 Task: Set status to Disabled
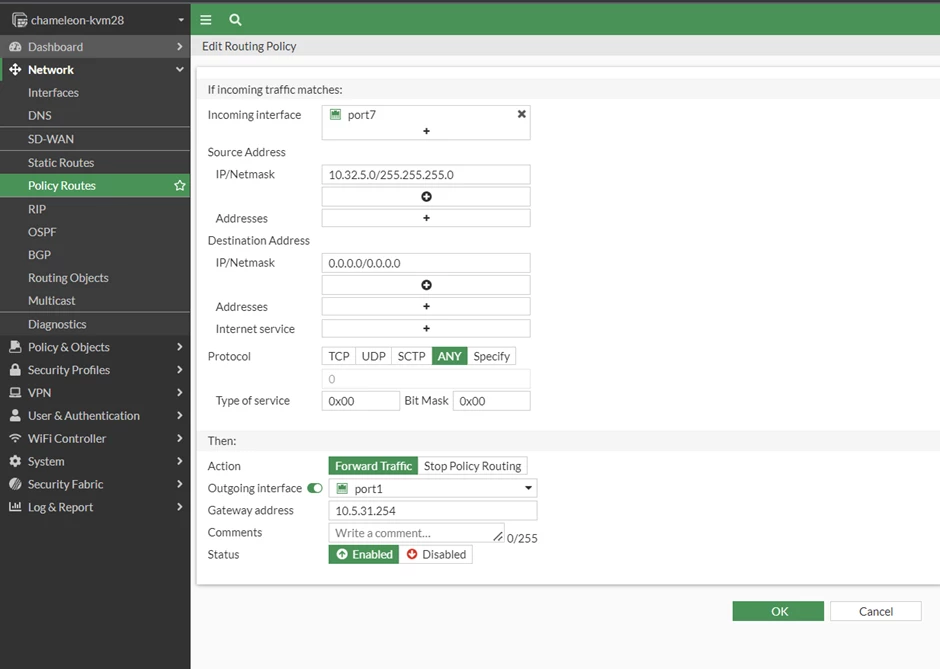point(436,554)
